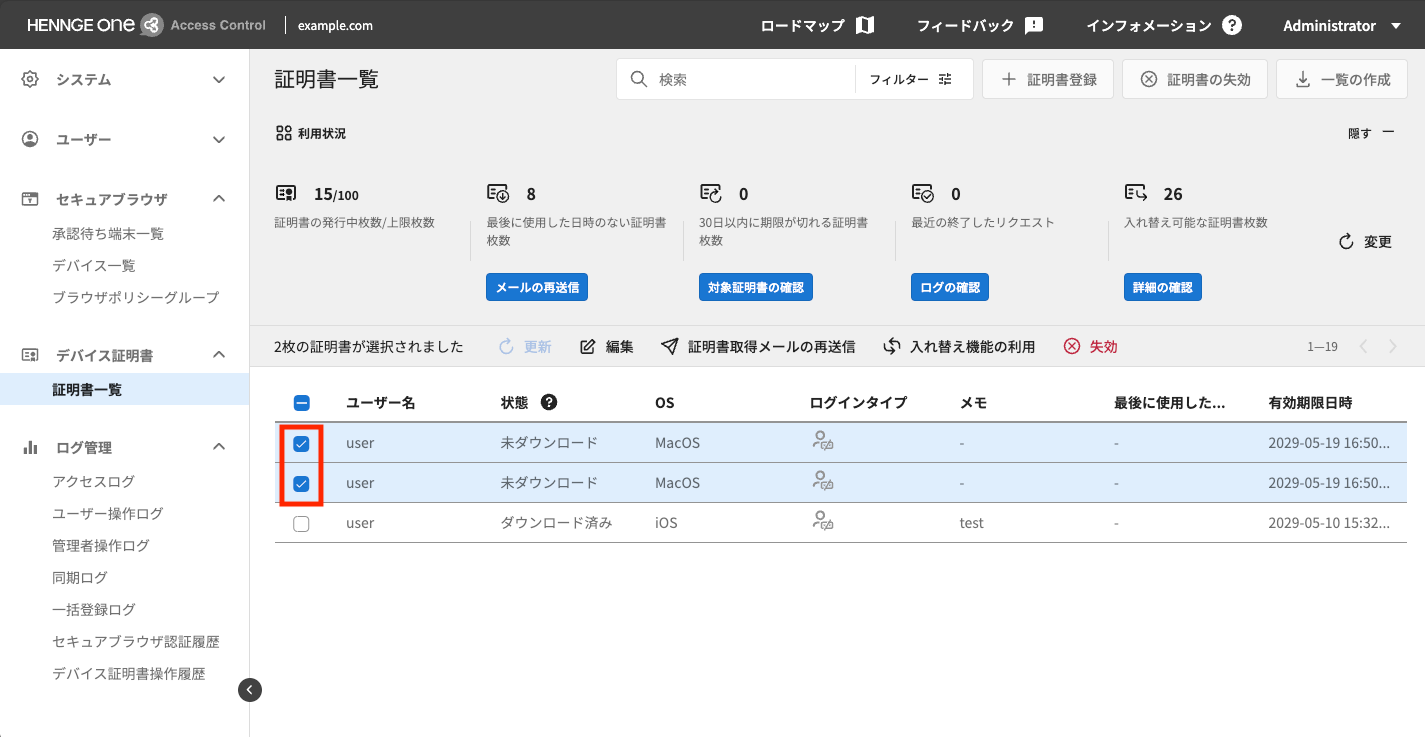Go to the next page arrow
The width and height of the screenshot is (1425, 737).
point(1394,347)
